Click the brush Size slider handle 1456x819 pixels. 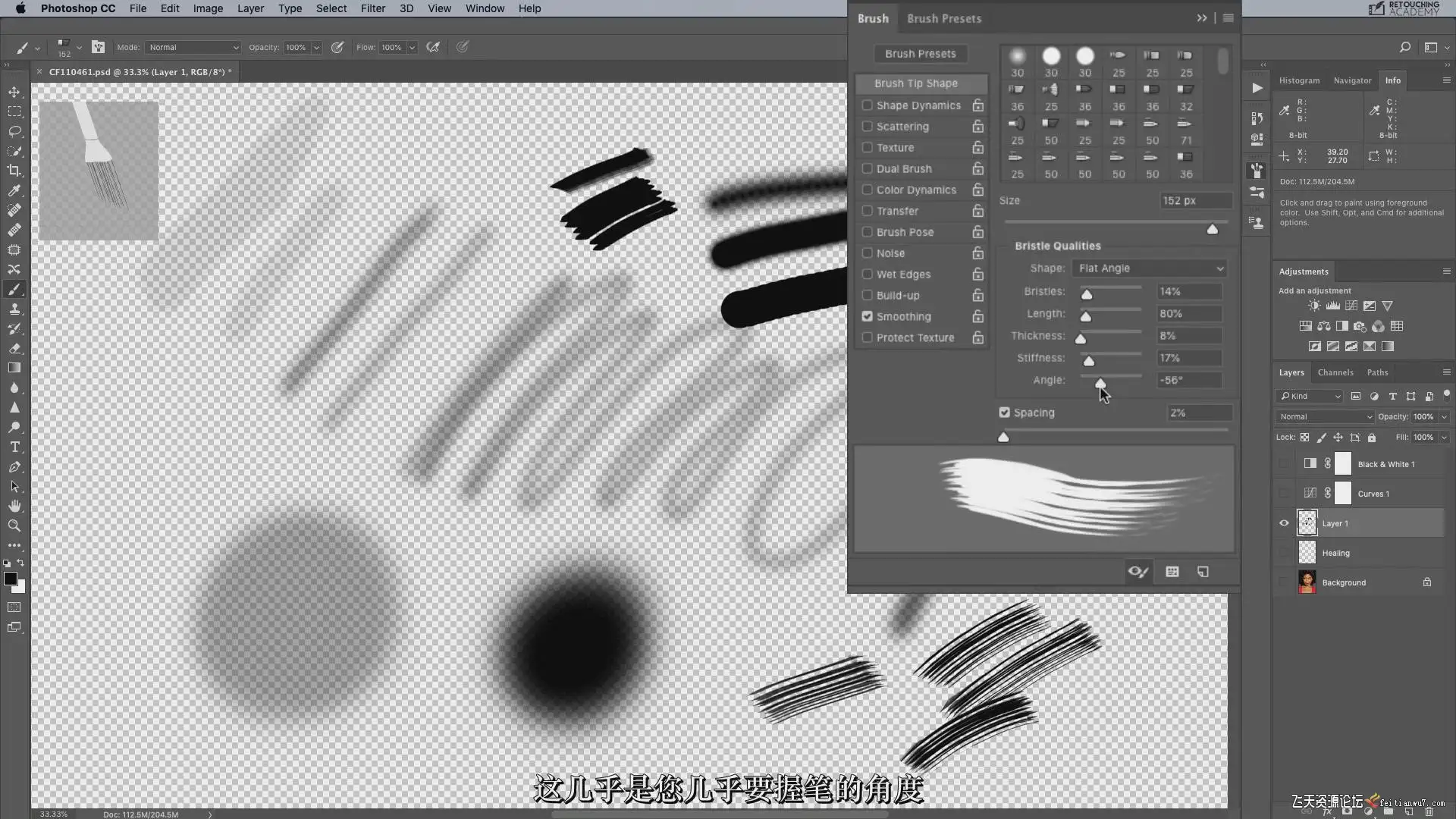point(1212,229)
